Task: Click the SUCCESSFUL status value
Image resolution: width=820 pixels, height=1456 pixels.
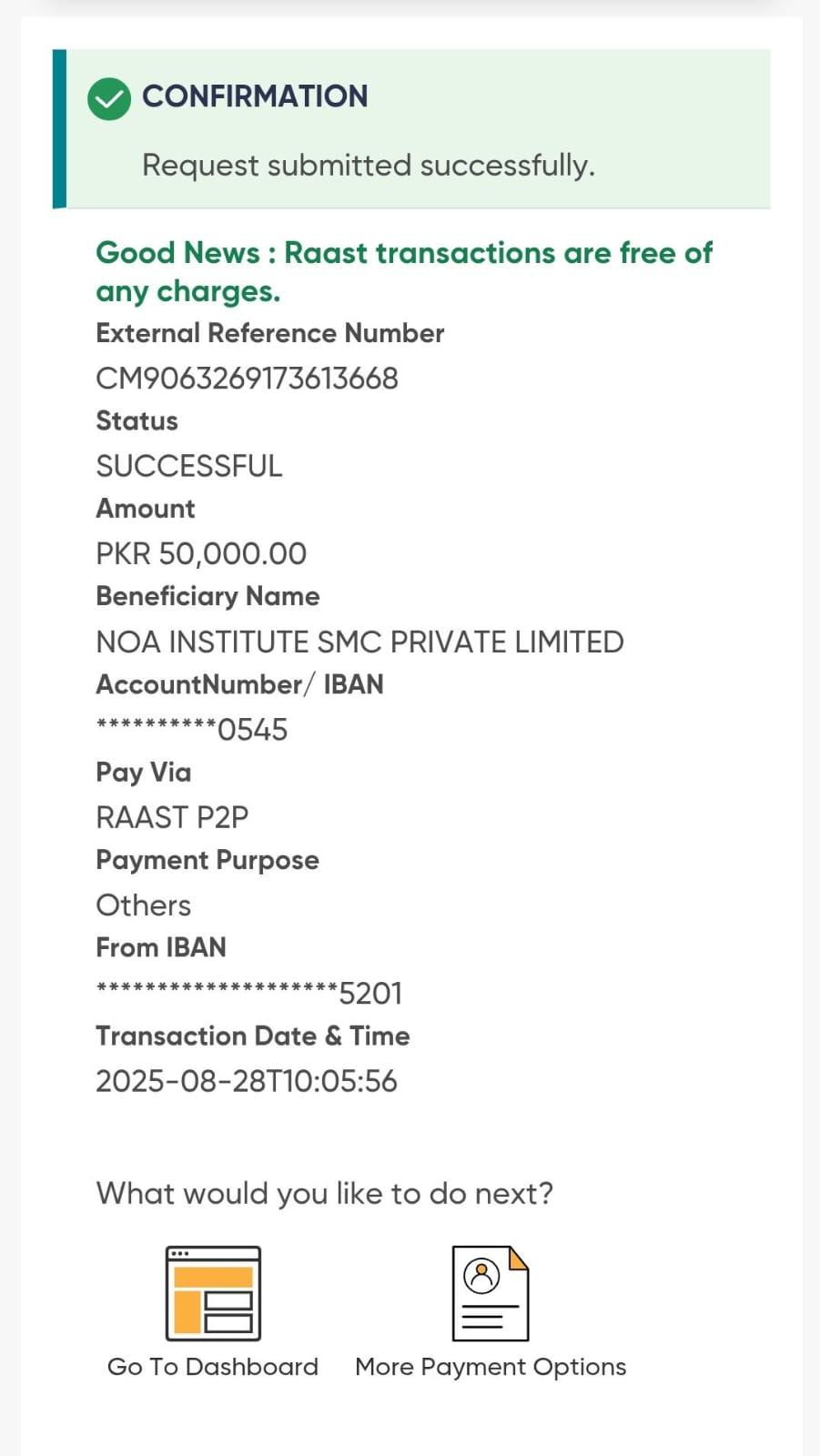Action: pos(189,466)
